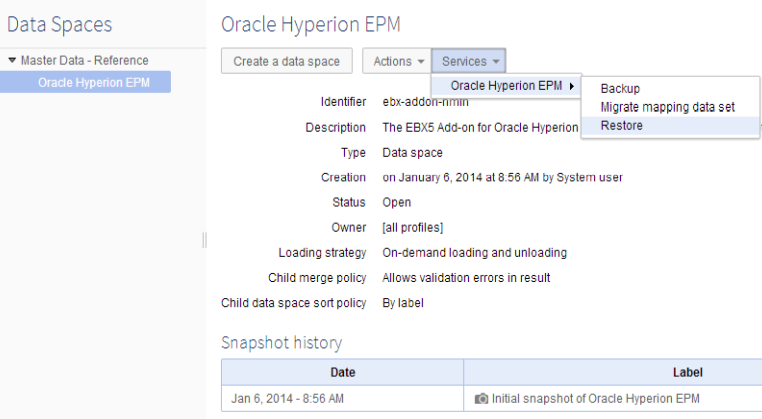Click the Snapshot history heading
Viewport: 762px width, 419px height.
(x=281, y=343)
